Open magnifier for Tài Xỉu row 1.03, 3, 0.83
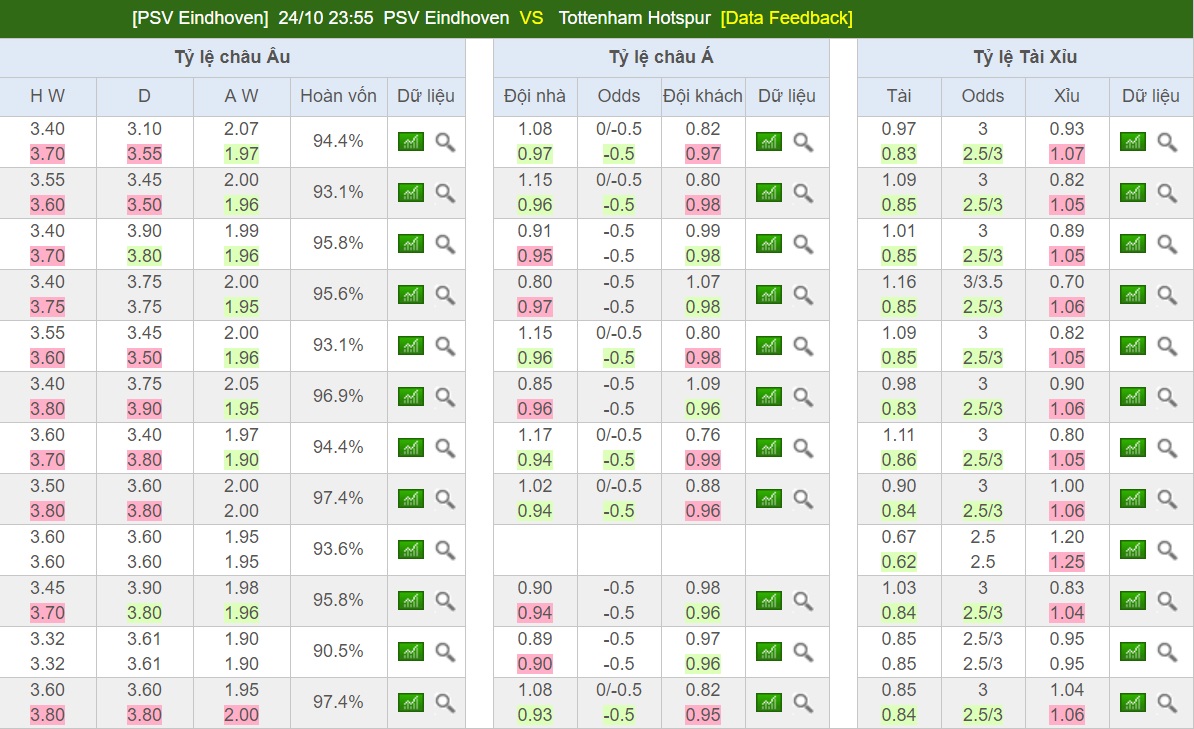The width and height of the screenshot is (1194, 729). pyautogui.click(x=1167, y=601)
